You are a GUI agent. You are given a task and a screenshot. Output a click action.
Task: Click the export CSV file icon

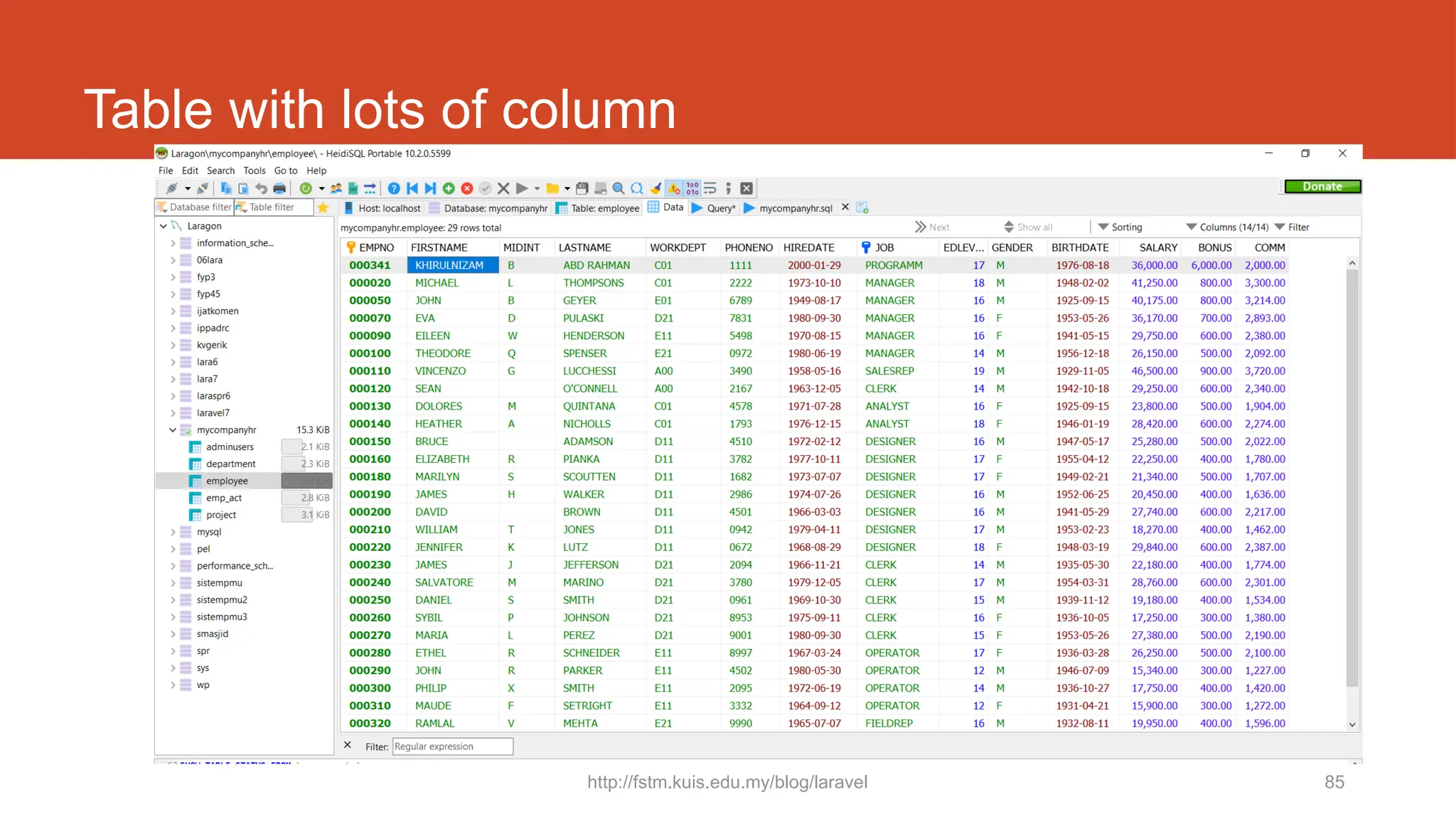pyautogui.click(x=353, y=188)
